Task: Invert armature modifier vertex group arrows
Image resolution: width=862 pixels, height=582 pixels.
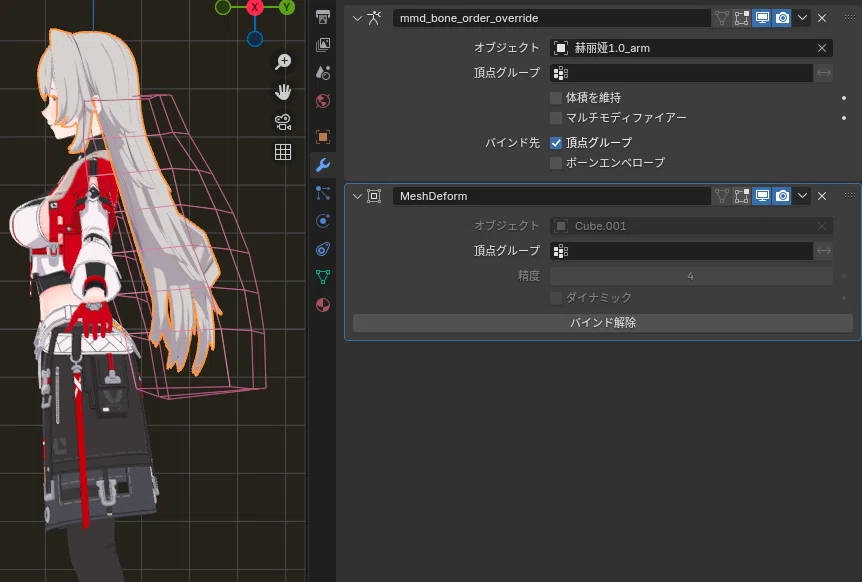Action: pos(824,73)
